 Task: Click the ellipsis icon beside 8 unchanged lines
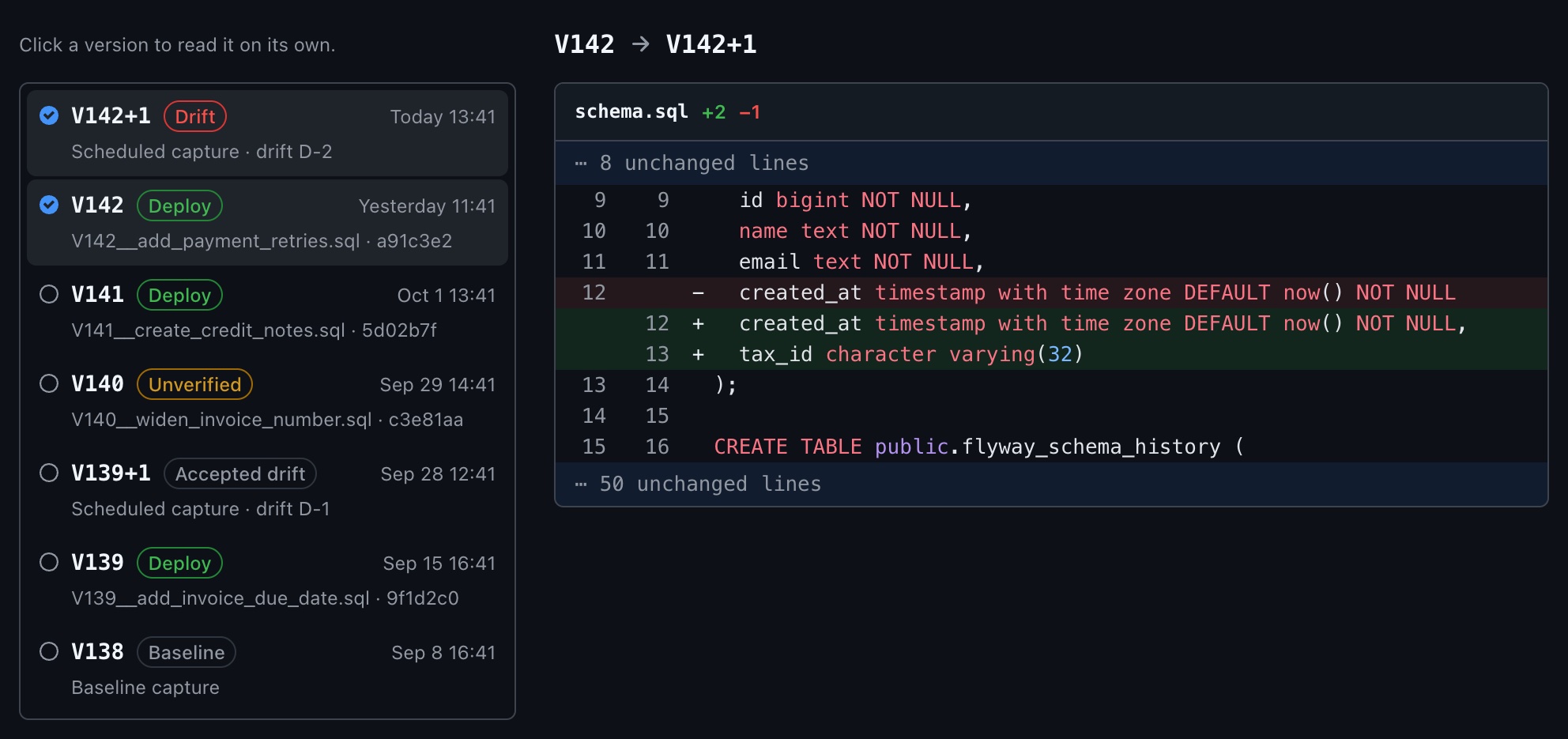point(581,164)
